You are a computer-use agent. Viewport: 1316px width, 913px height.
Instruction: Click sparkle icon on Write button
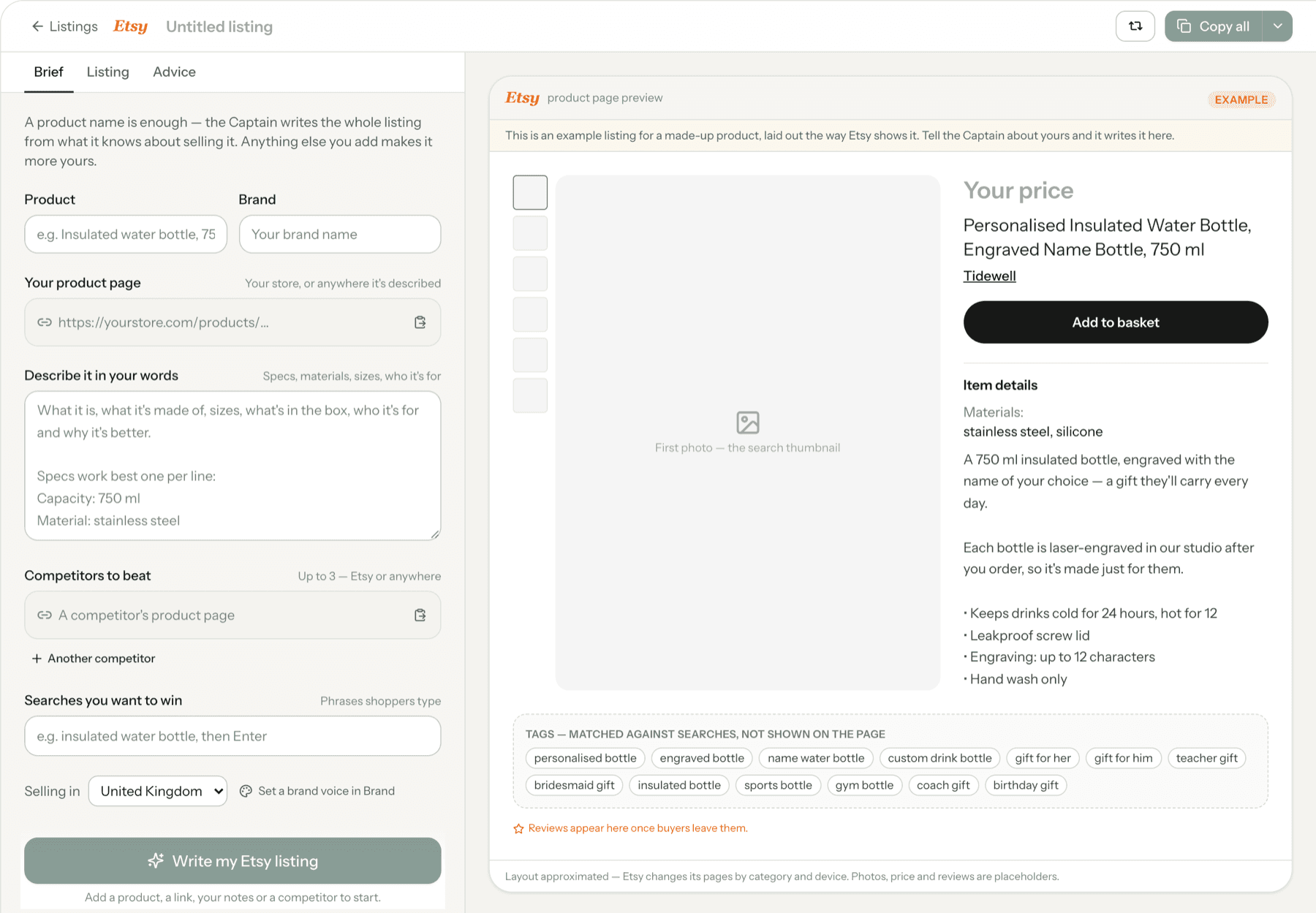[x=156, y=860]
